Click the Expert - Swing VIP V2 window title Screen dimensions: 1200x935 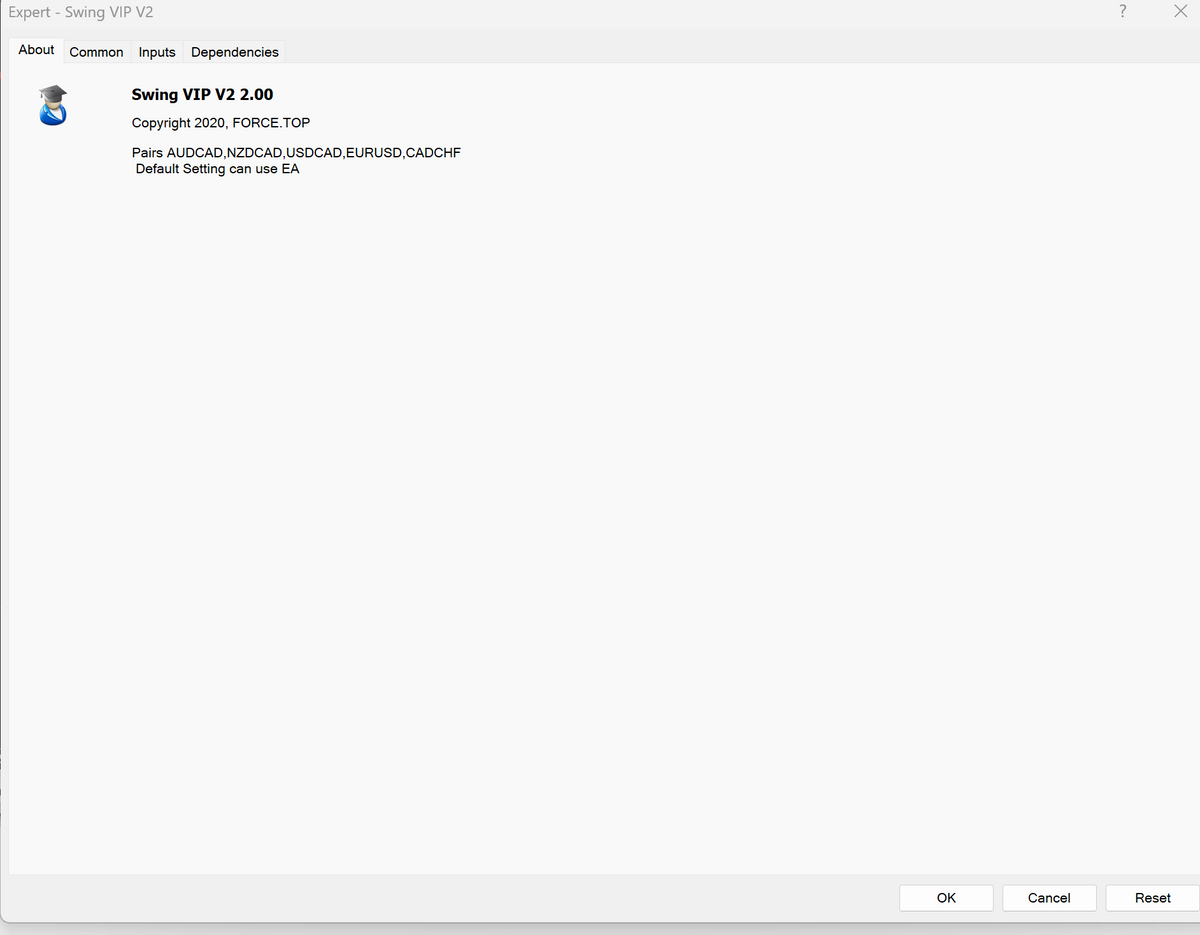(x=81, y=13)
